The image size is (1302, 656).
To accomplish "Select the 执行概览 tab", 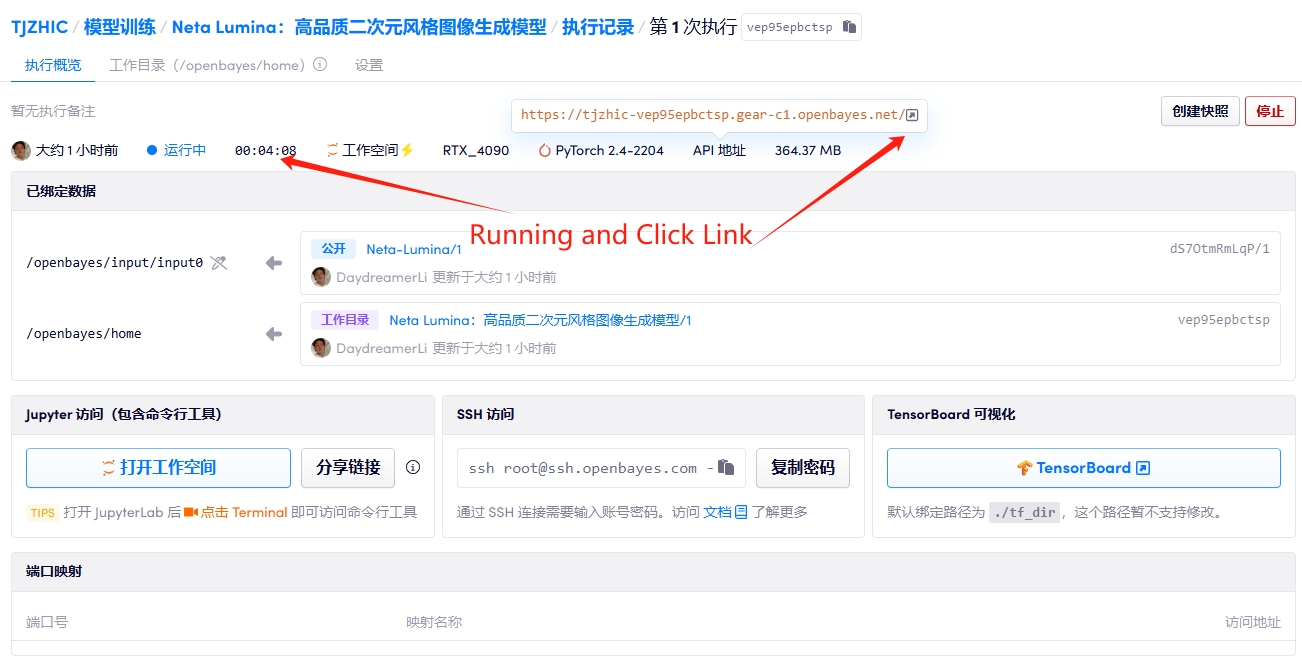I will [x=53, y=65].
